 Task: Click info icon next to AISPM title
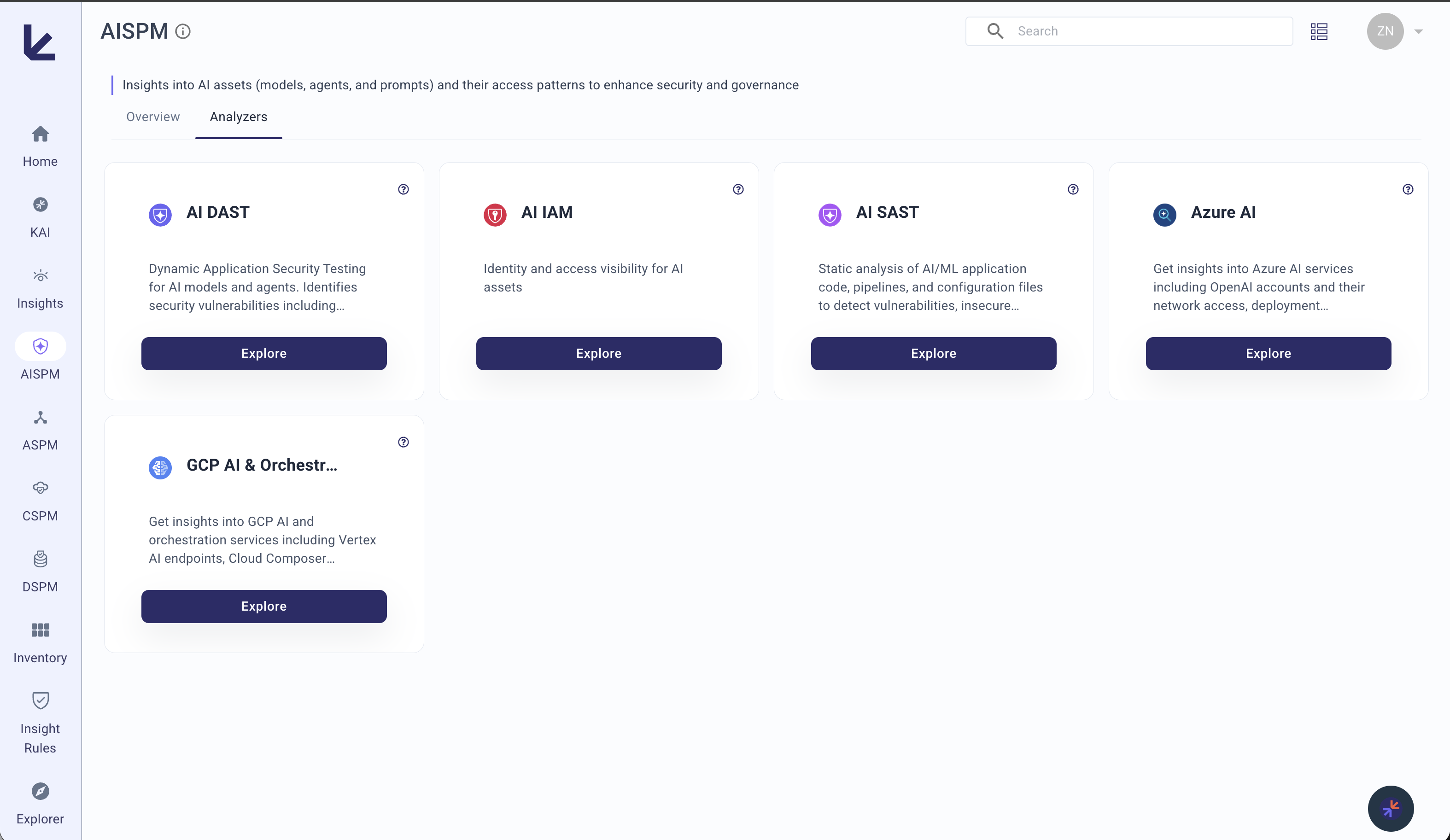(x=183, y=31)
